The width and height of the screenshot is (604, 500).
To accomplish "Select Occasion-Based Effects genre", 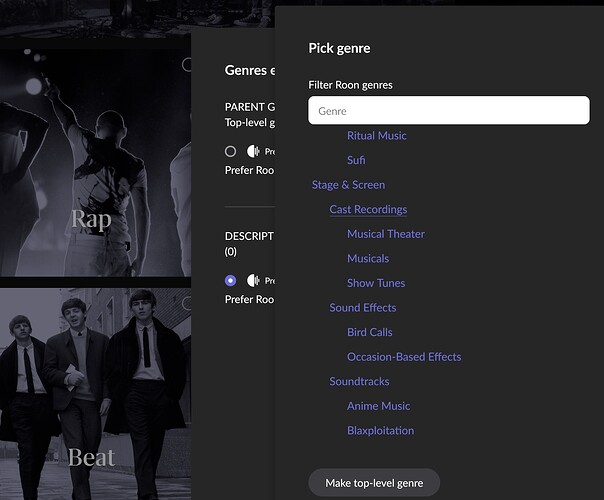I will 404,357.
